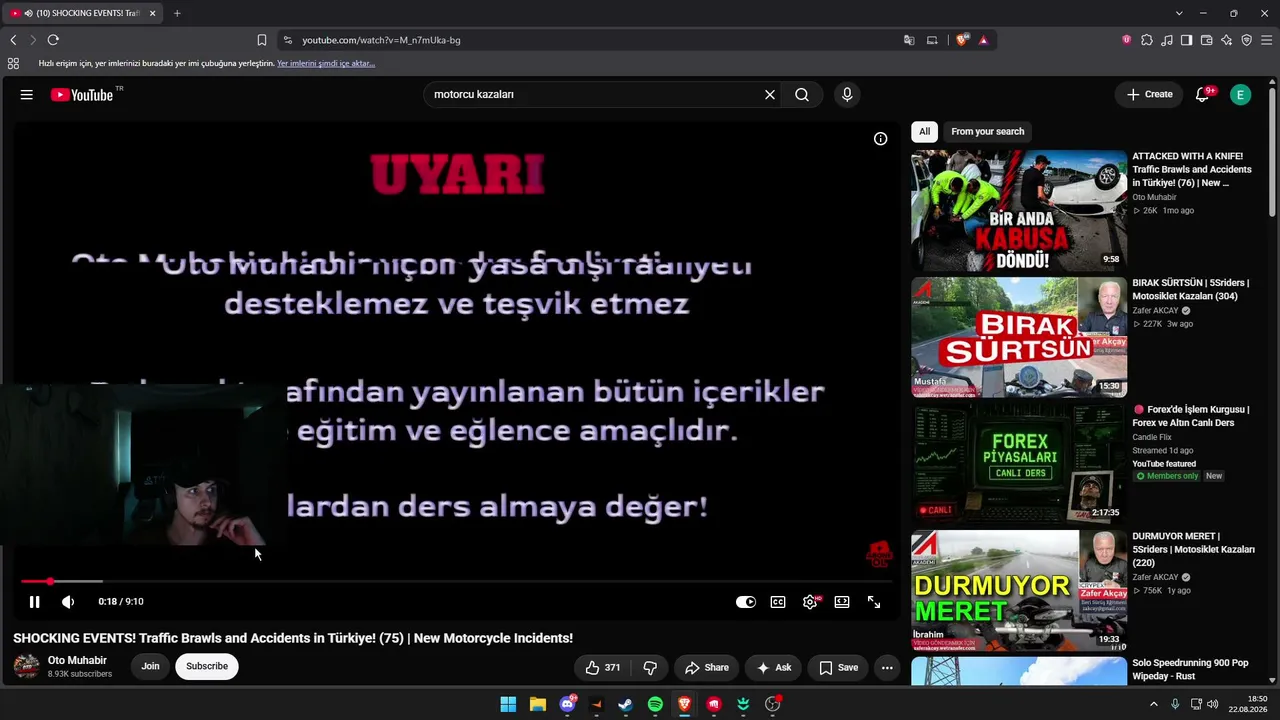The width and height of the screenshot is (1280, 720).
Task: Translate this page icon
Action: (909, 40)
